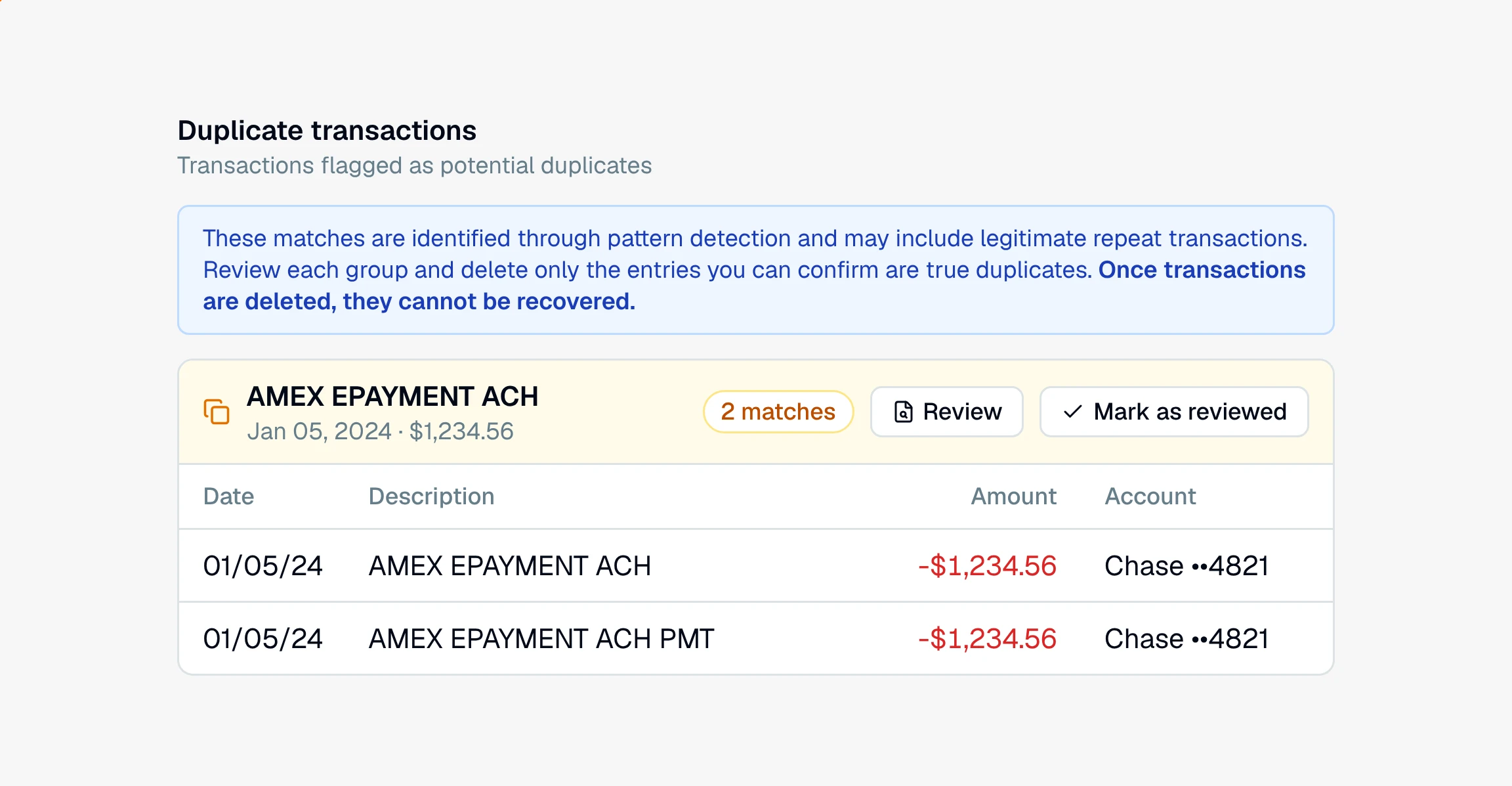Click the checkmark icon in Mark as reviewed
This screenshot has width=1512, height=786.
(x=1072, y=412)
